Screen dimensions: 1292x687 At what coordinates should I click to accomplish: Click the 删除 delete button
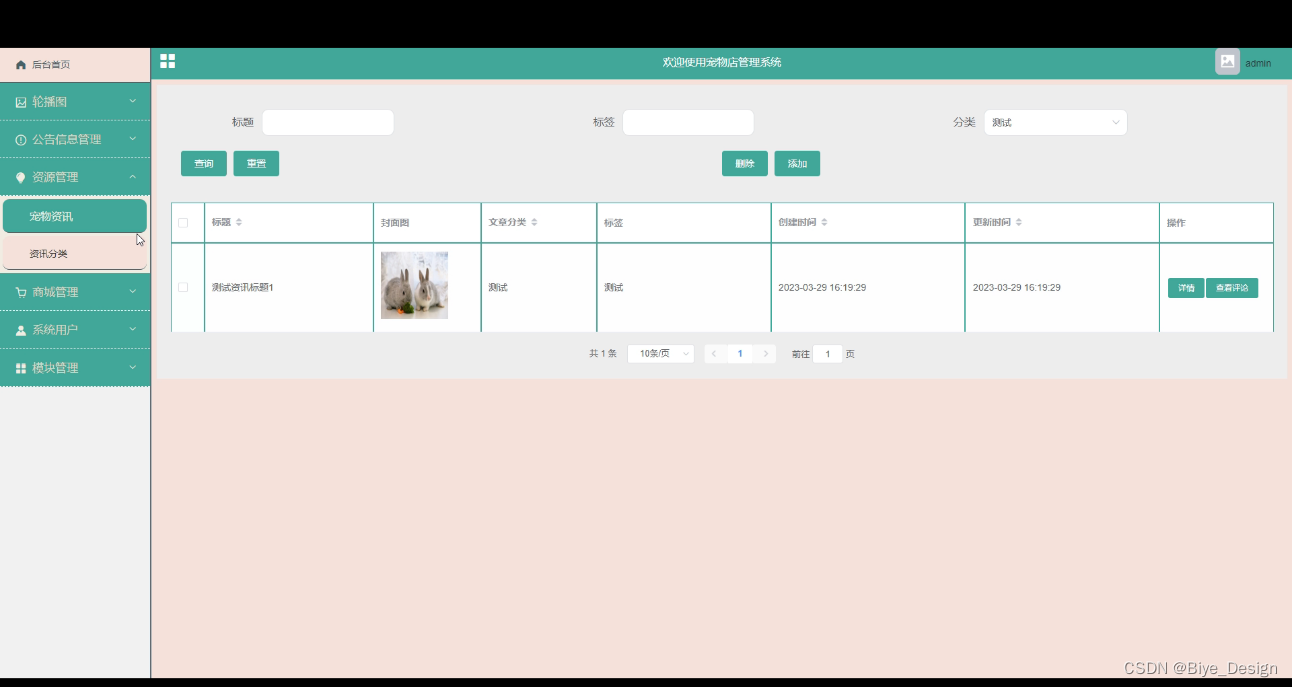[x=745, y=164]
